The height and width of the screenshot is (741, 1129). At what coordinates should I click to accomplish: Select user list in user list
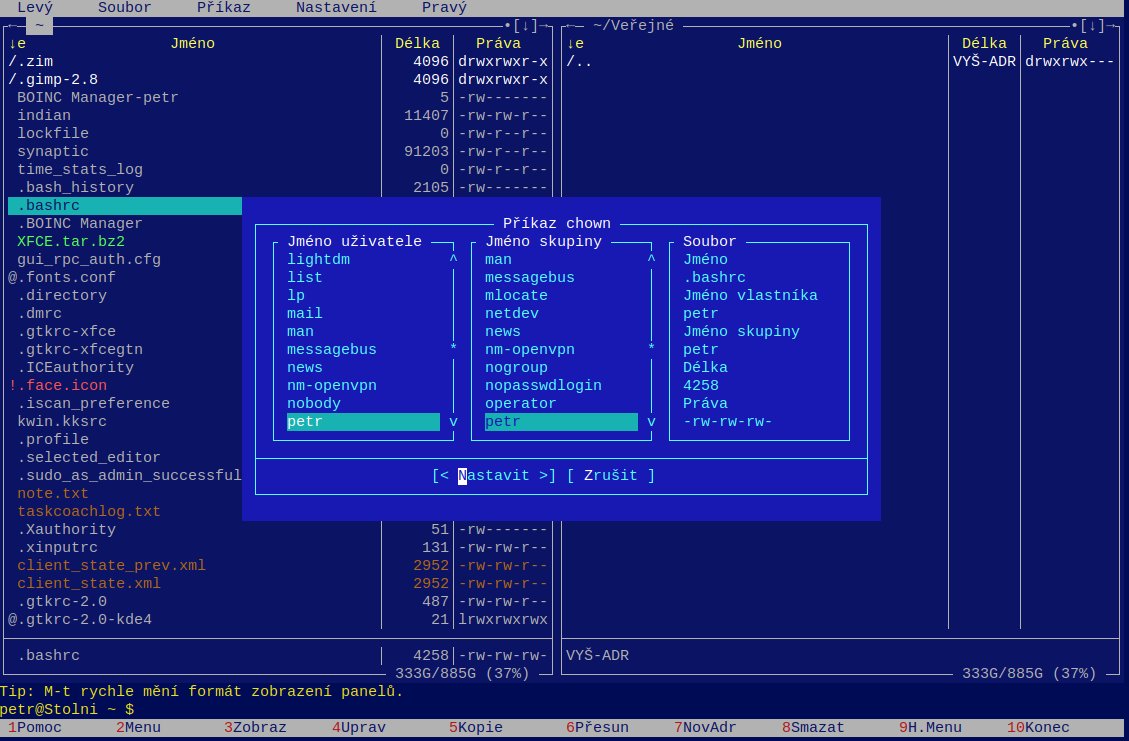305,277
